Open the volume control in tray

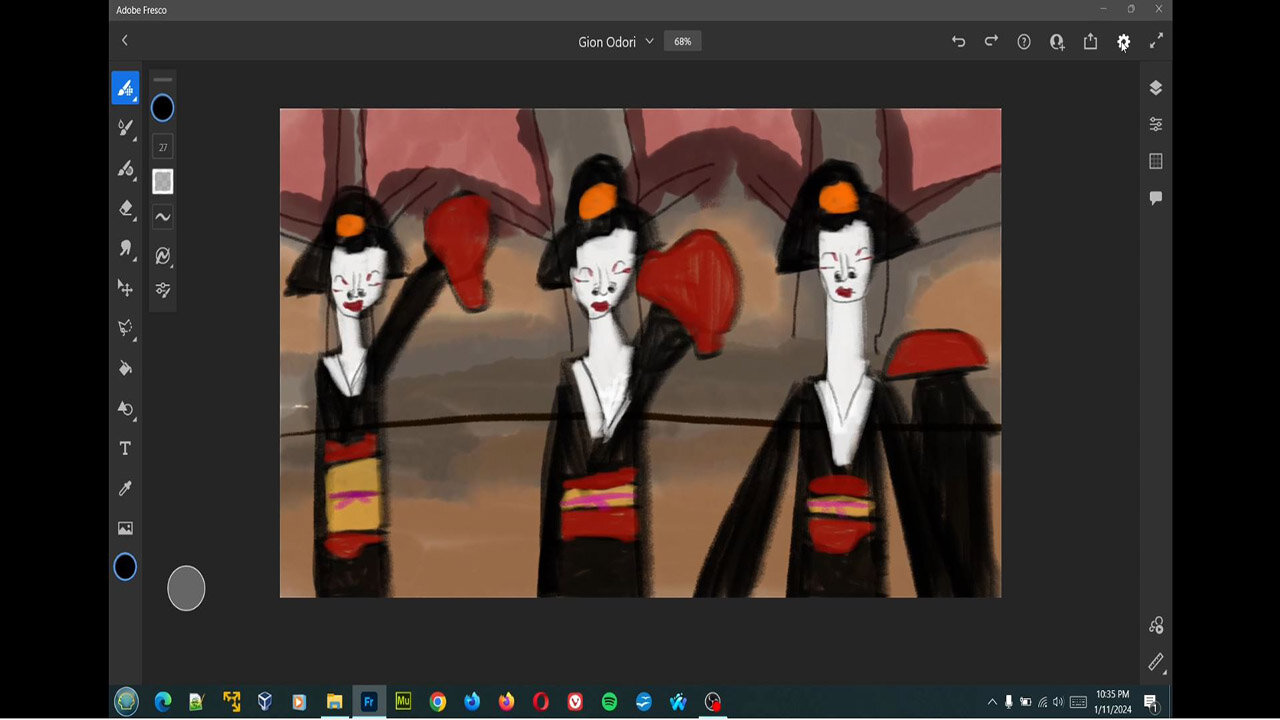1058,702
